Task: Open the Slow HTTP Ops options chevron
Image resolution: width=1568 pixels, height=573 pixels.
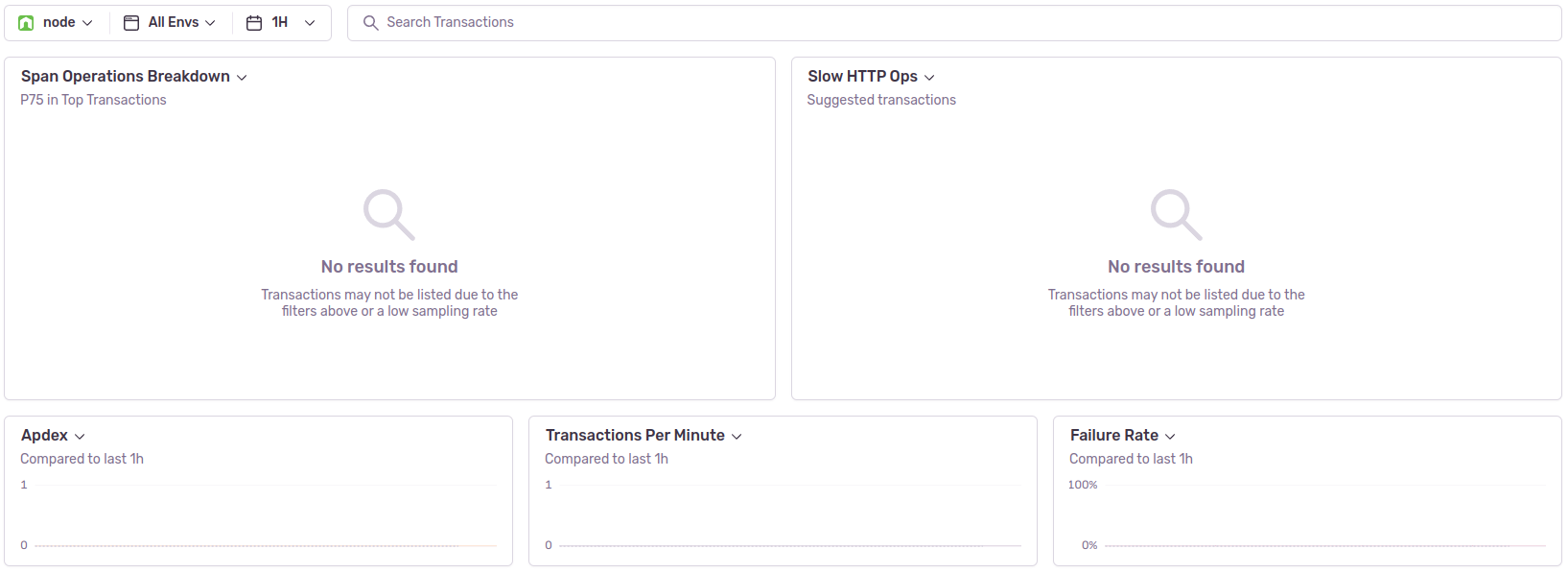Action: coord(927,76)
